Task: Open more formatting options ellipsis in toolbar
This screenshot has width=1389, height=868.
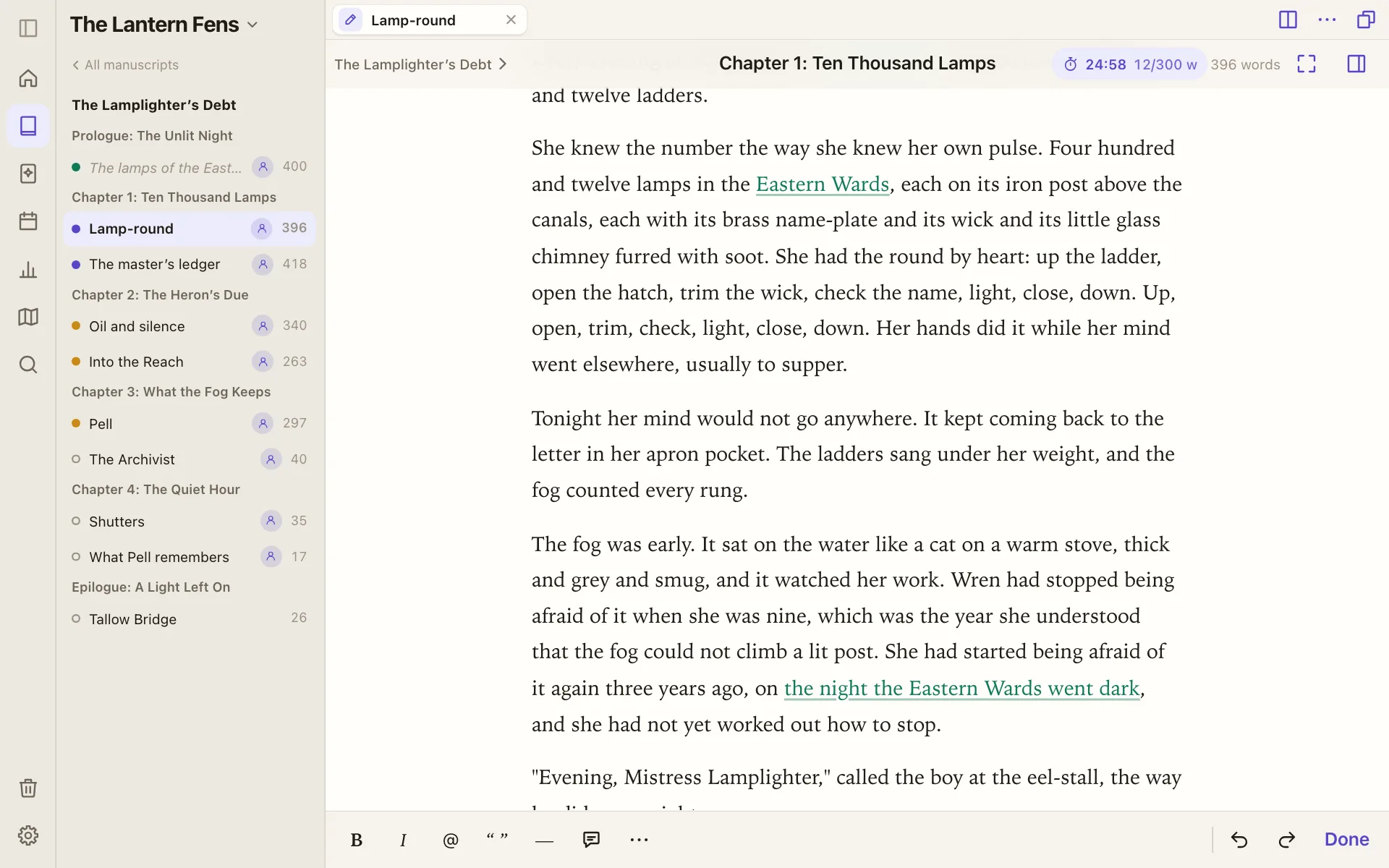Action: pyautogui.click(x=639, y=840)
